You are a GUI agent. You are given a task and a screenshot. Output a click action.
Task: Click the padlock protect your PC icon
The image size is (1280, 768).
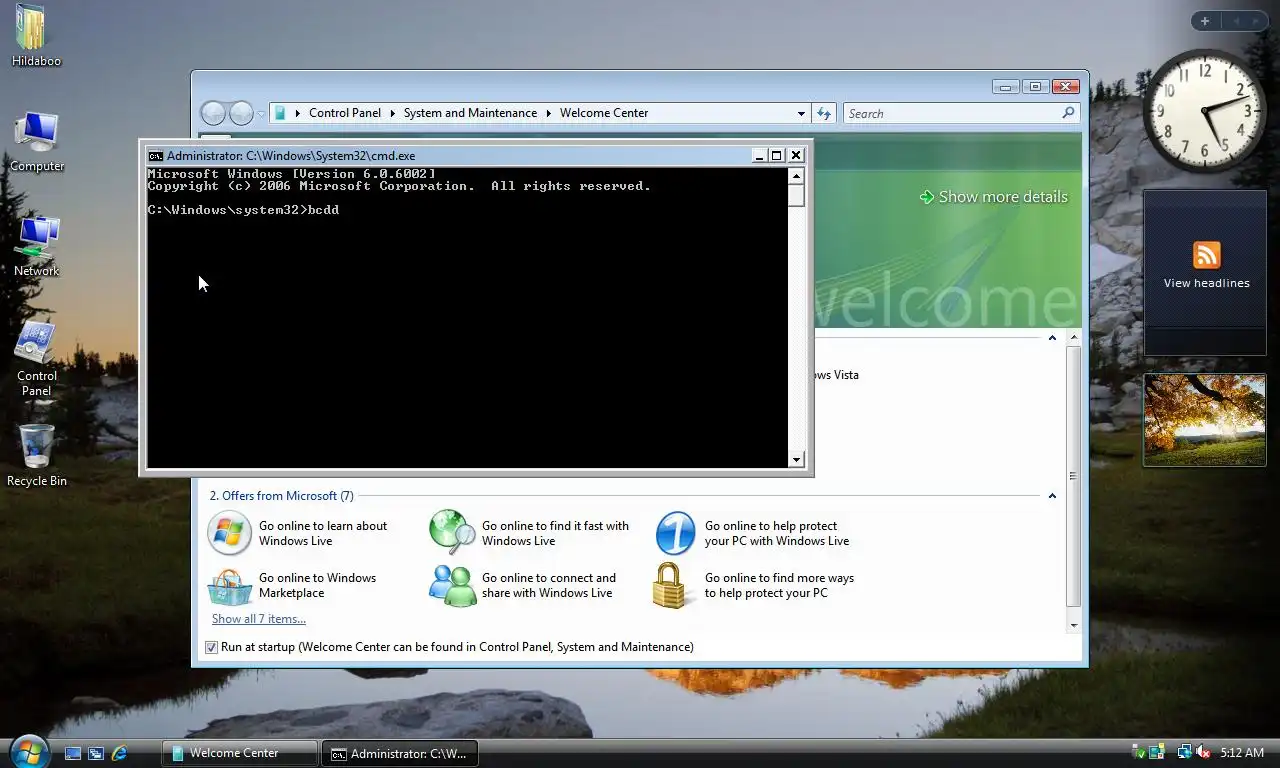tap(670, 586)
